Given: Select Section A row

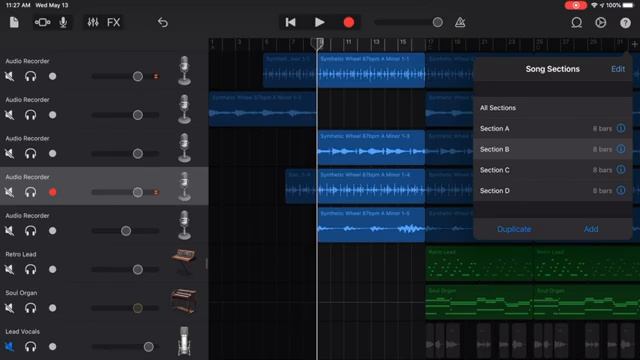Looking at the screenshot, I should click(553, 129).
